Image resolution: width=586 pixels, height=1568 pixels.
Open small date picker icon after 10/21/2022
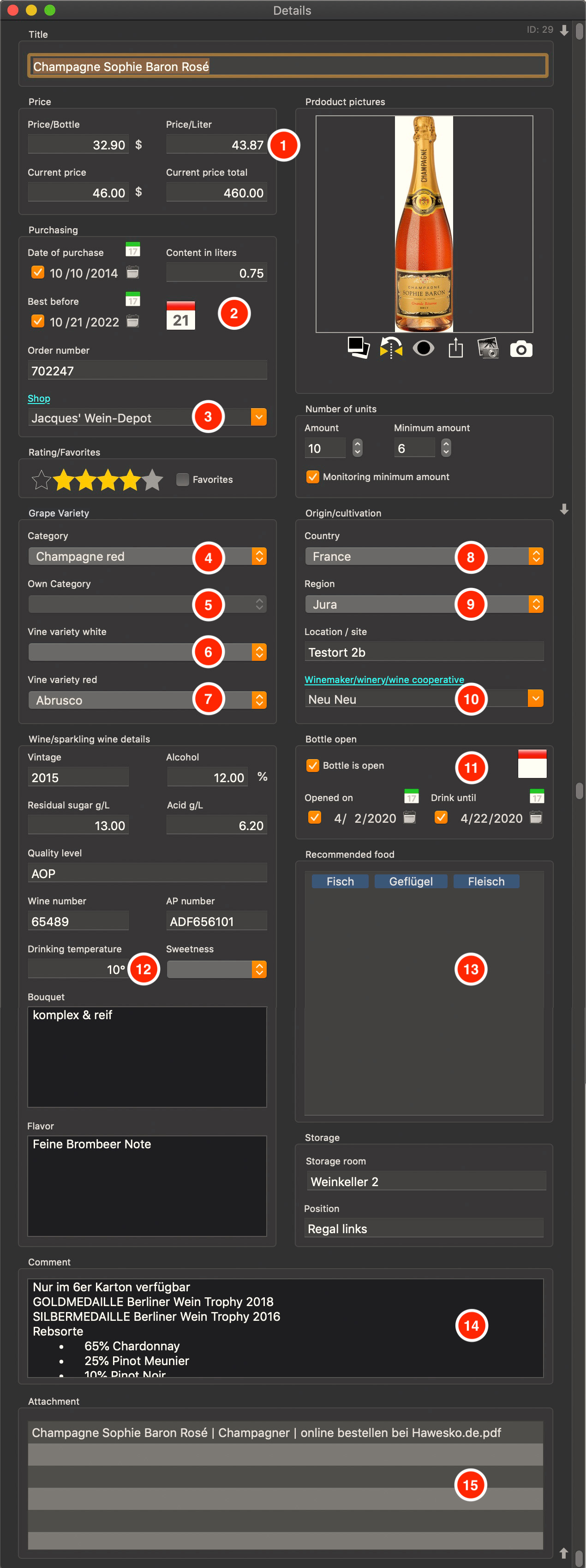132,321
